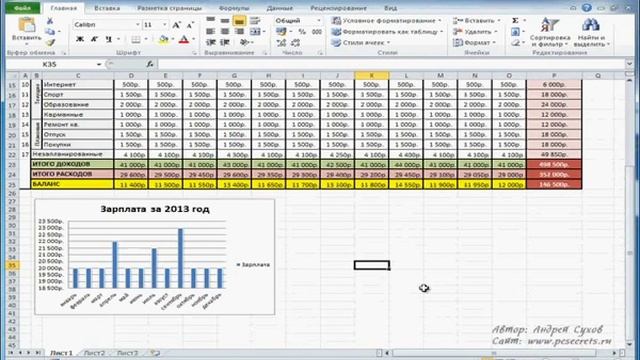Click the Decrease Indent icon
The image size is (640, 360).
[211, 42]
